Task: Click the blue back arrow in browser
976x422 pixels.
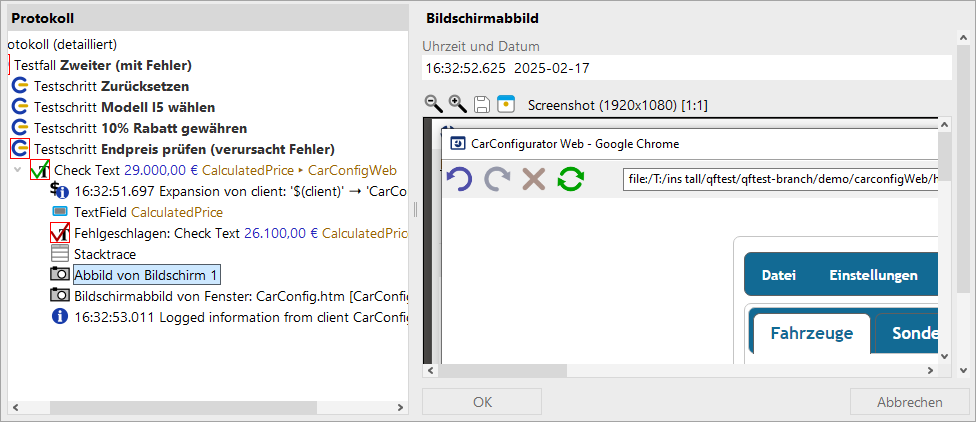Action: (459, 179)
